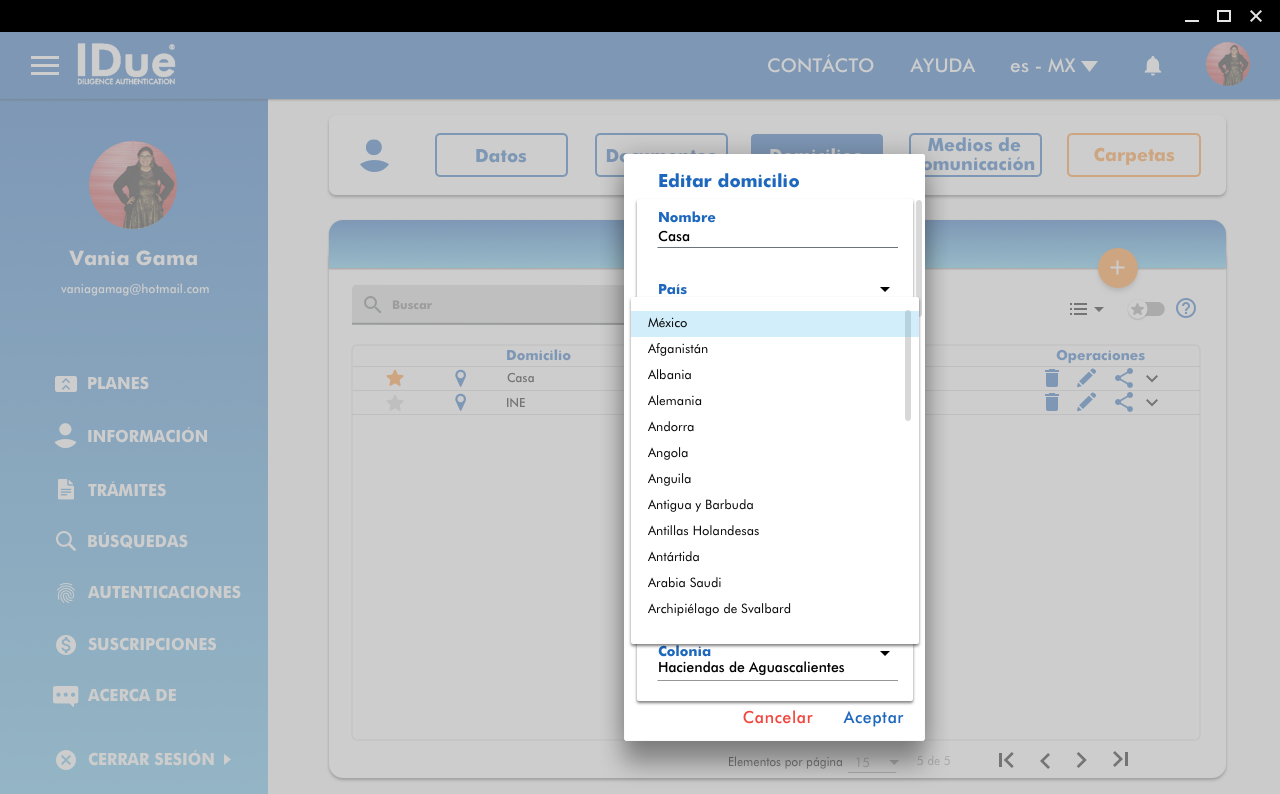Open the es - MX language dropdown
Screen dimensions: 1280x794
click(1053, 66)
